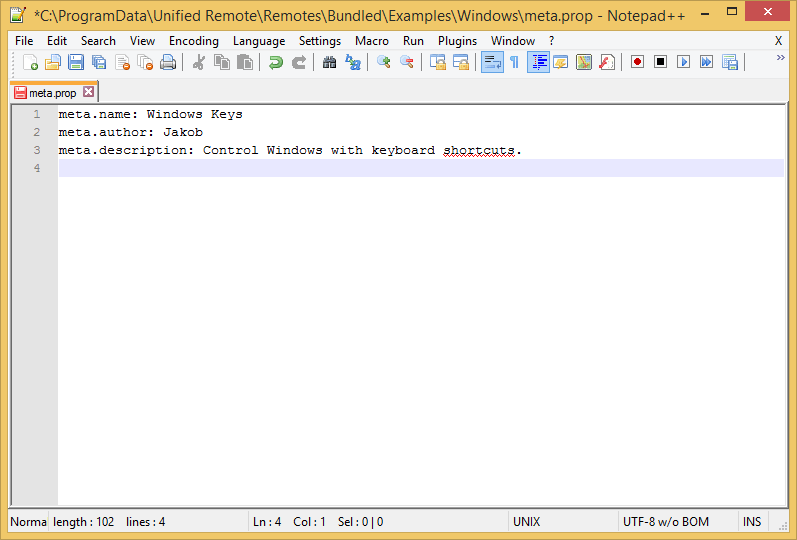Redo edit with gray arrow icon
This screenshot has width=797, height=540.
[299, 63]
